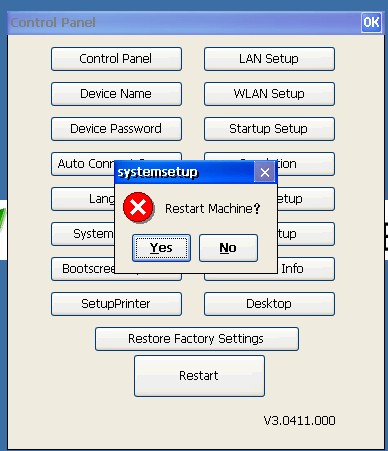Open the Control Panel button
Screen dimensions: 388x451
point(116,59)
